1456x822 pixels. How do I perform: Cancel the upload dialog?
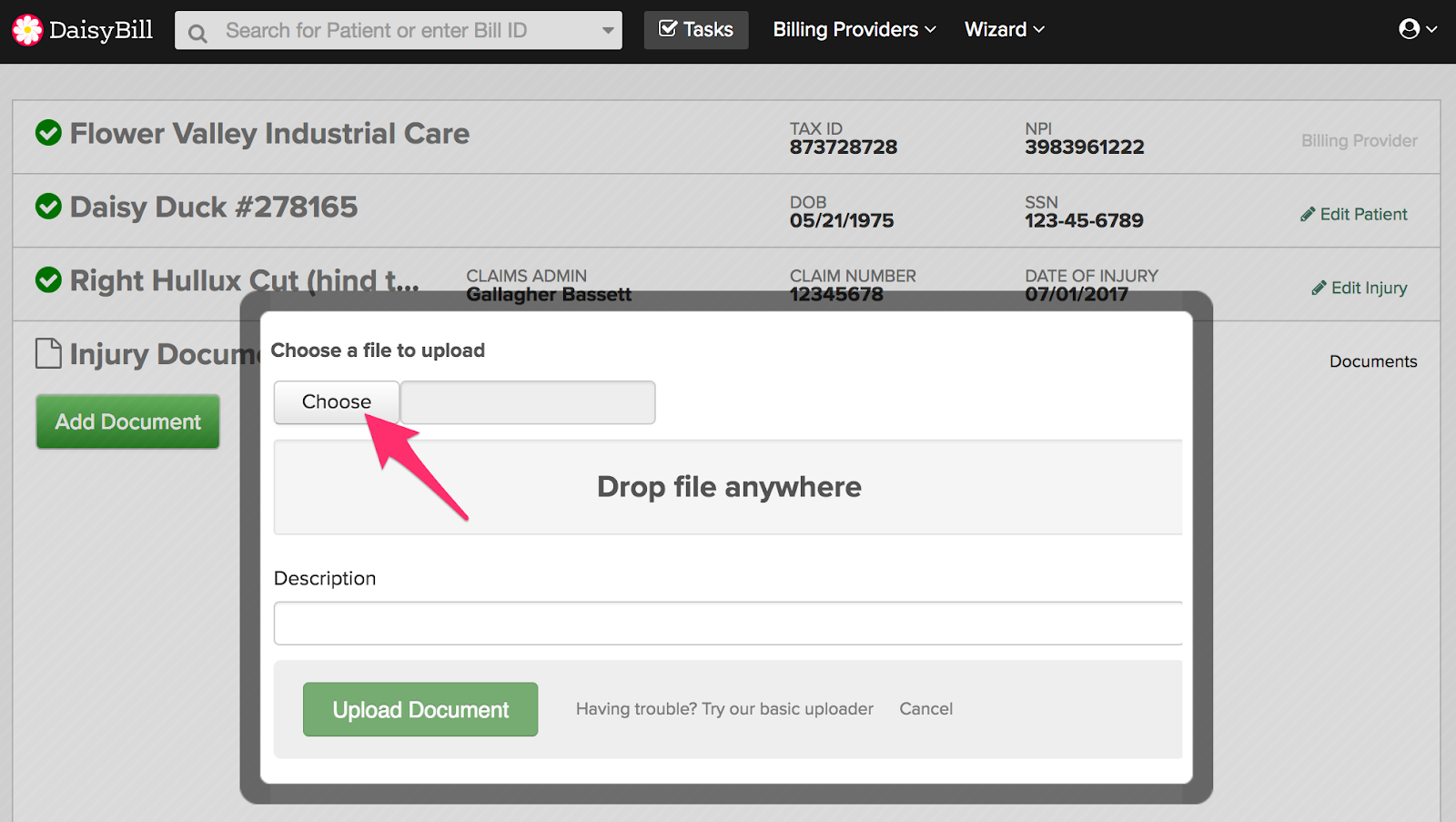(x=926, y=709)
